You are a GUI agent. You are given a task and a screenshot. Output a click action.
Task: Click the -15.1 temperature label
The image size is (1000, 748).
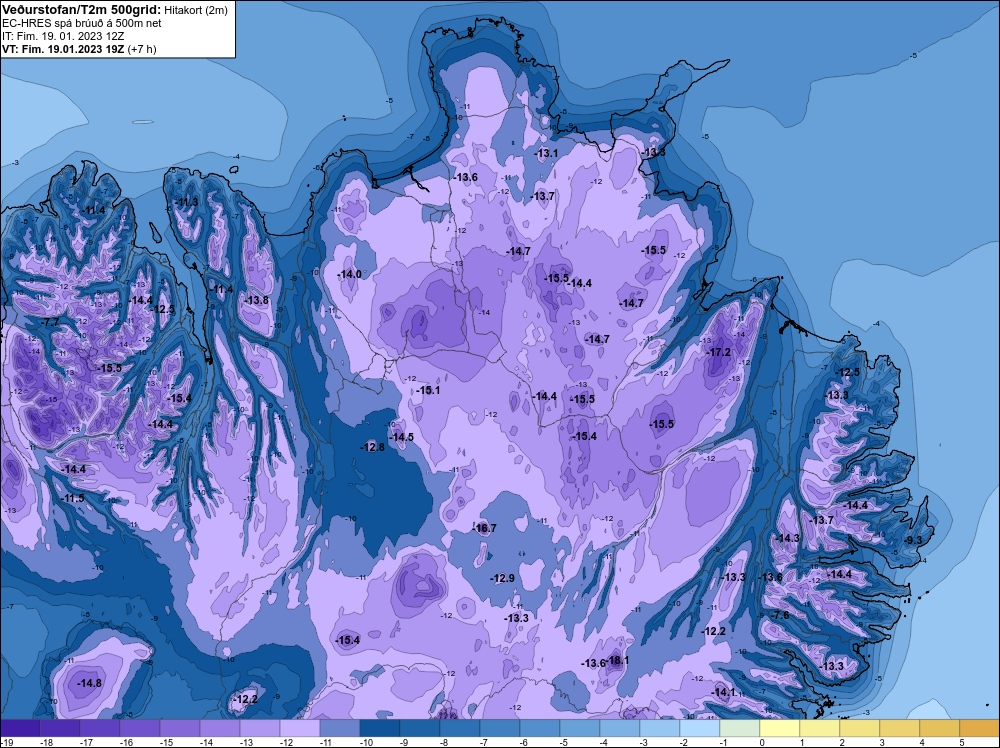[x=427, y=390]
